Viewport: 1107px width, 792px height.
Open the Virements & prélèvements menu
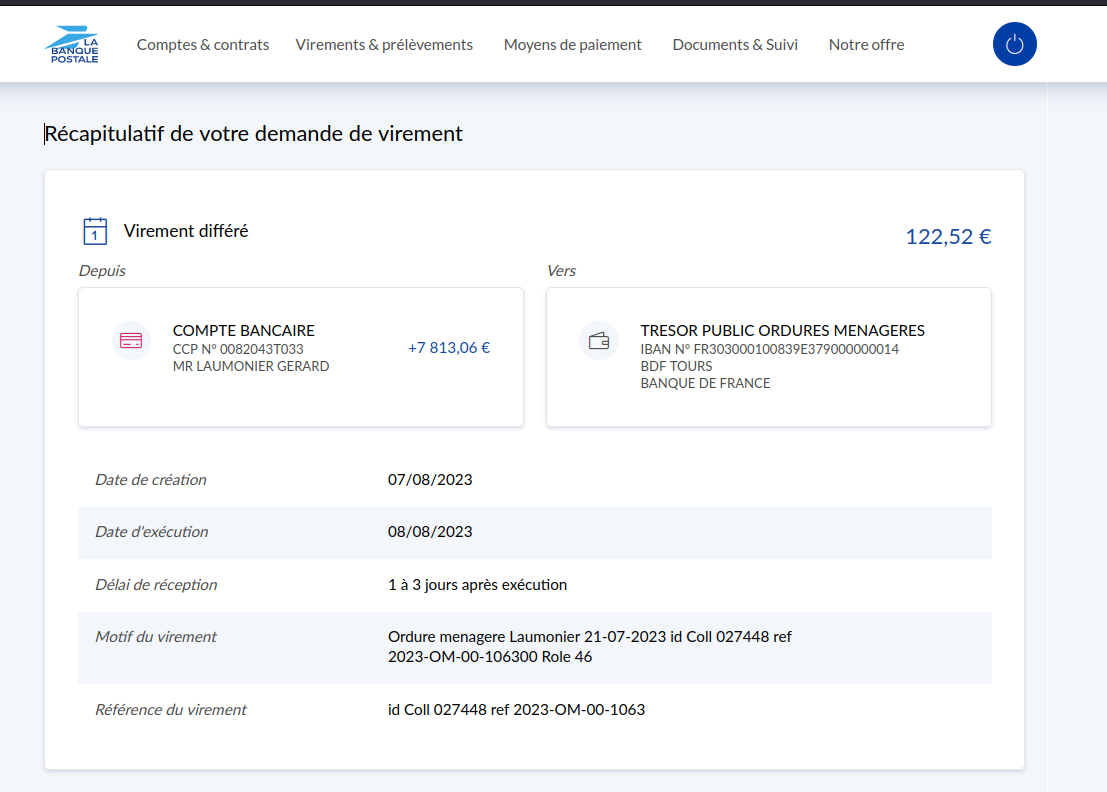tap(384, 45)
